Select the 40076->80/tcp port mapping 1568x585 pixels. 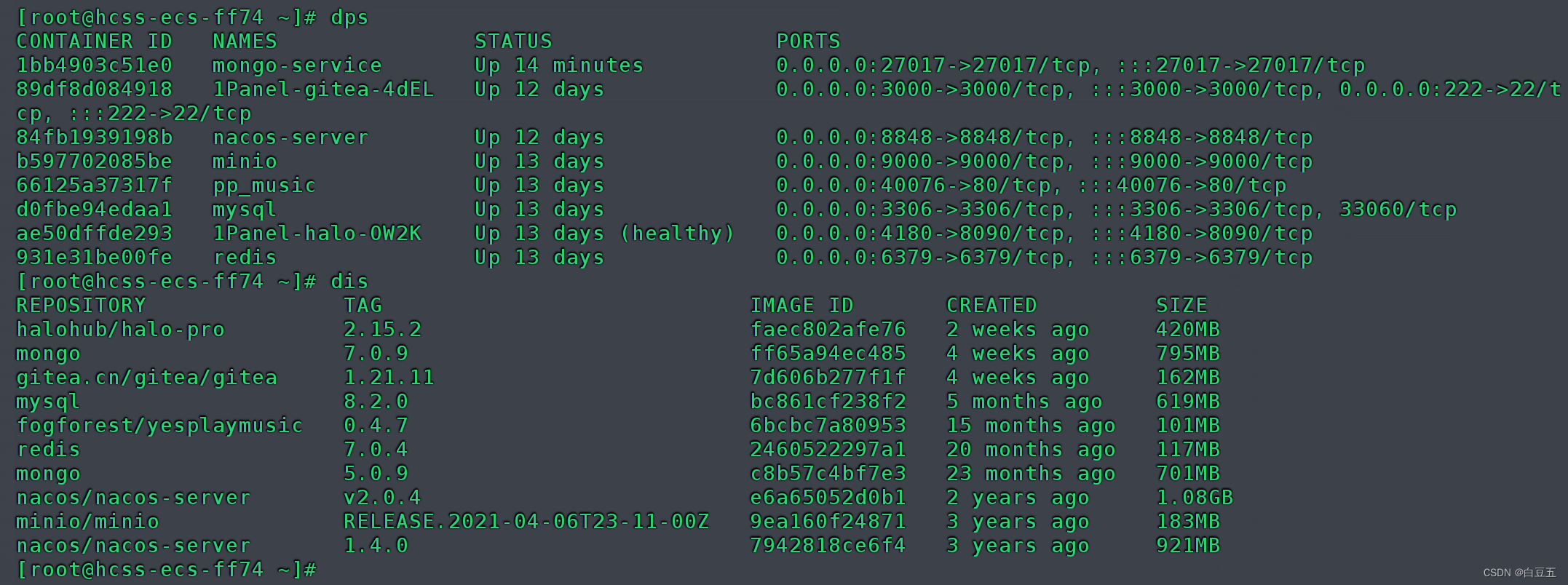tap(1032, 186)
